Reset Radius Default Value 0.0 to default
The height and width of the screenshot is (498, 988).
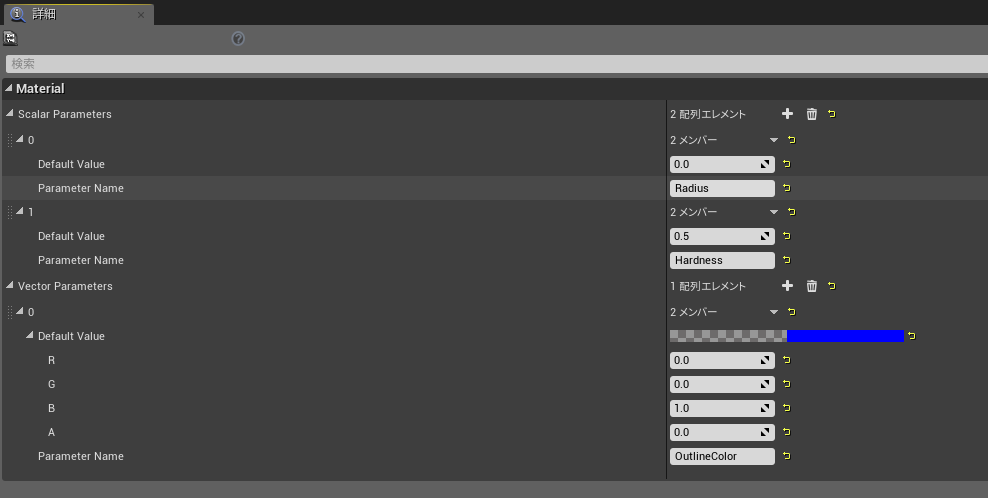[787, 164]
